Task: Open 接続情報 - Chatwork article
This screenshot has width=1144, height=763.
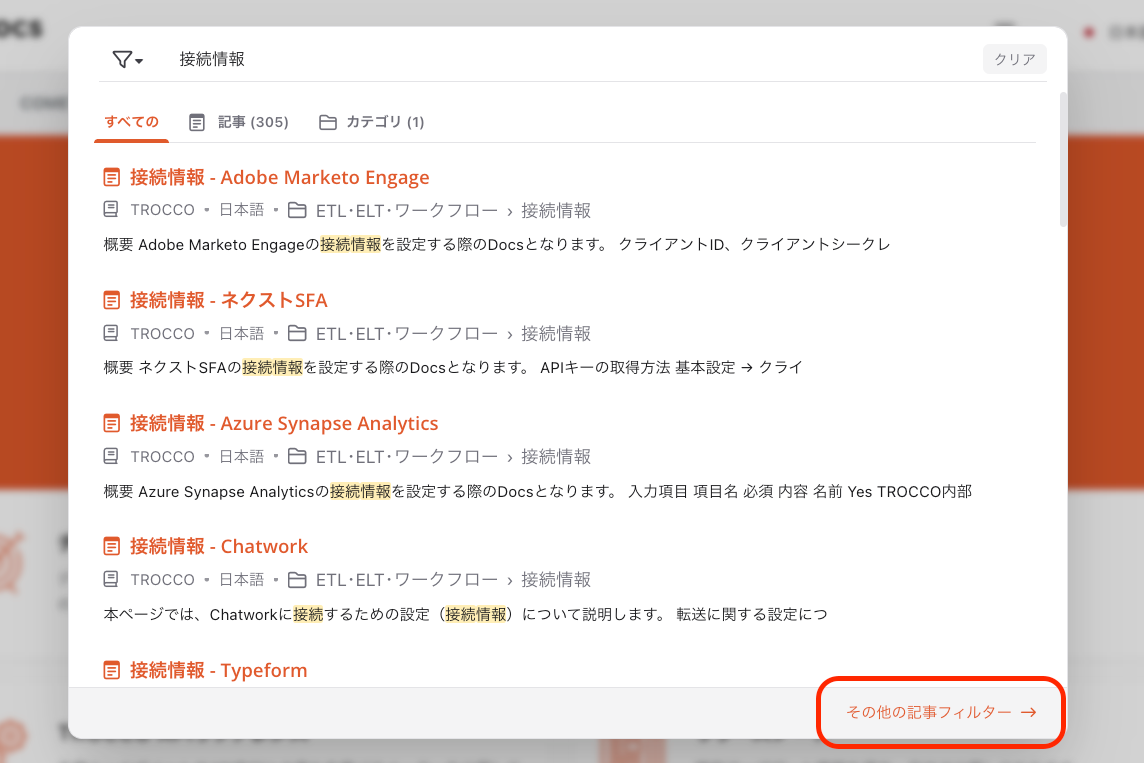Action: (x=219, y=547)
